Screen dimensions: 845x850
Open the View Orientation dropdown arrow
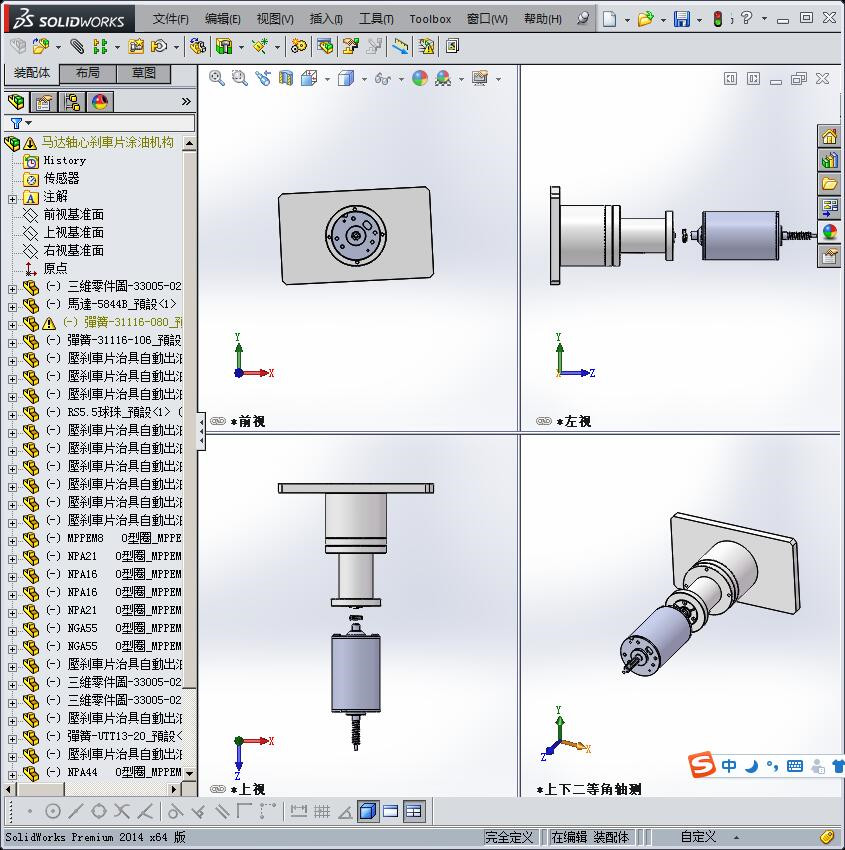point(327,79)
